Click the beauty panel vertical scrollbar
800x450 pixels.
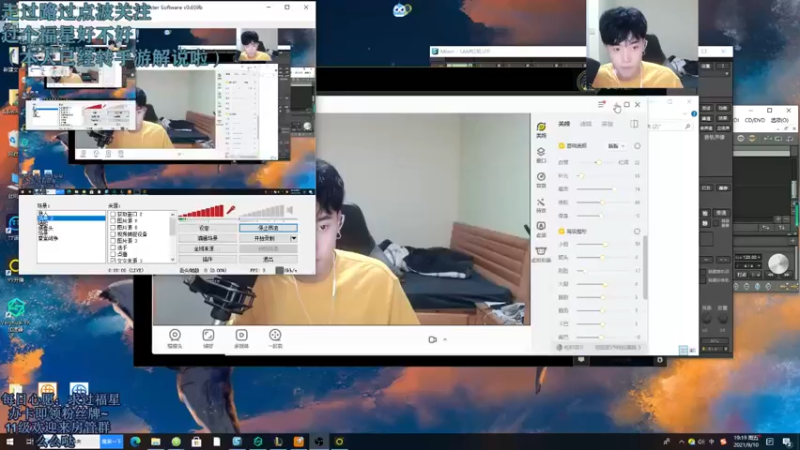point(645,267)
